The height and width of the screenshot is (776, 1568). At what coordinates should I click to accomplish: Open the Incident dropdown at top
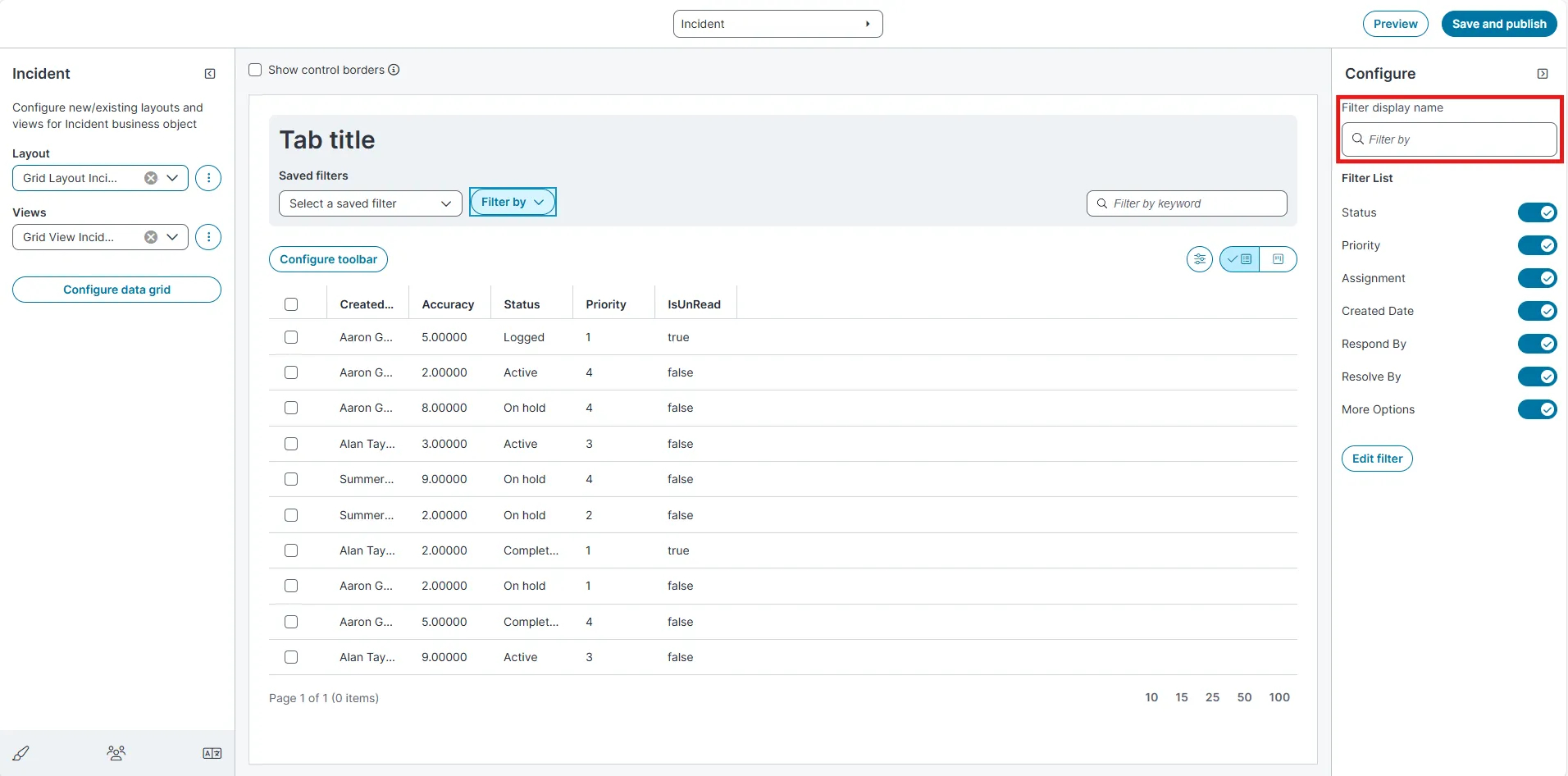pyautogui.click(x=777, y=24)
